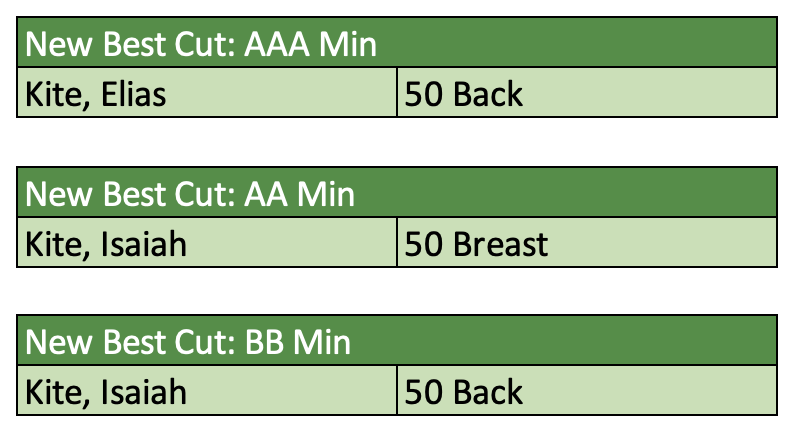Click the number '50' beside 'Breast'
The width and height of the screenshot is (788, 432).
pyautogui.click(x=424, y=243)
